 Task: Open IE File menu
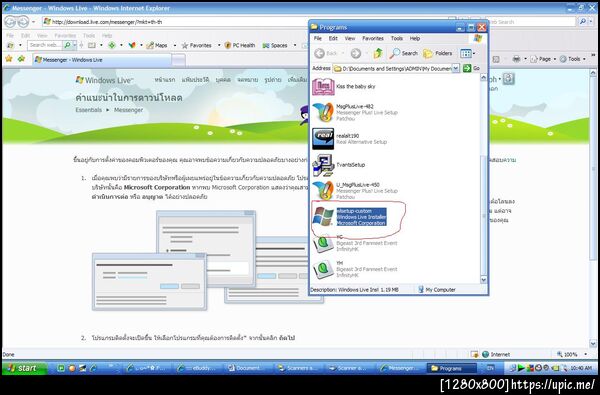pyautogui.click(x=10, y=36)
